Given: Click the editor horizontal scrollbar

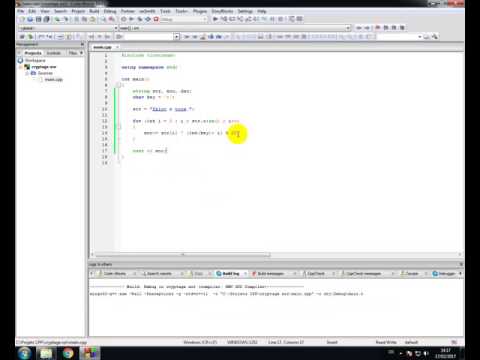Looking at the screenshot, I should (183, 255).
